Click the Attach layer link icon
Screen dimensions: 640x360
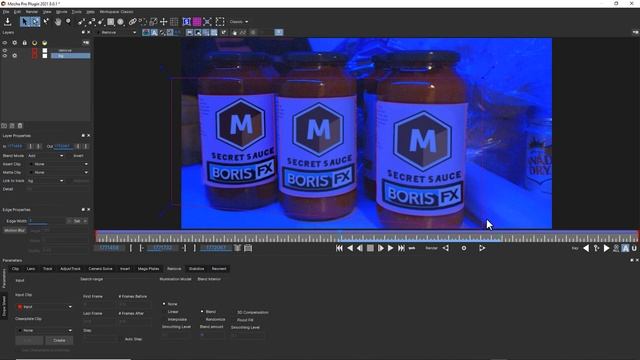[133, 22]
